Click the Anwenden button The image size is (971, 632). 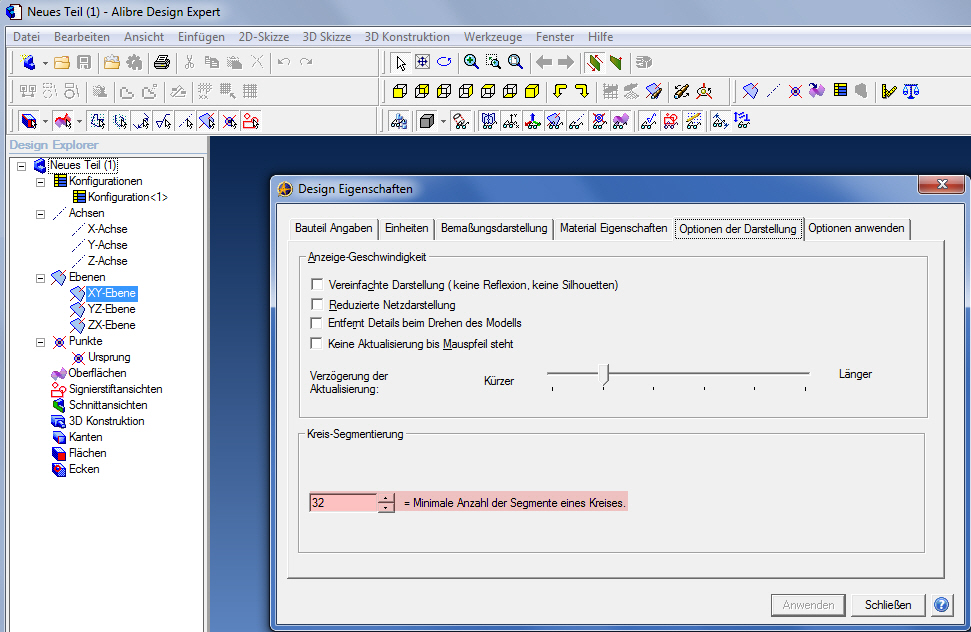808,605
